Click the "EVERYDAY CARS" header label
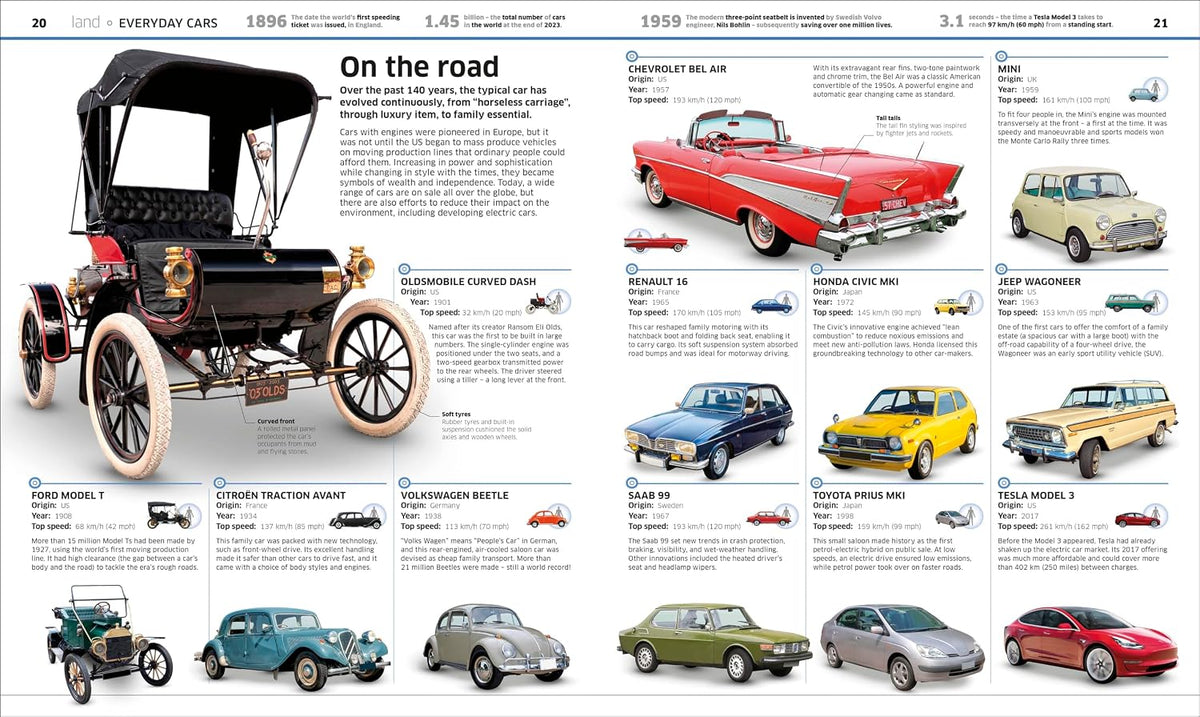Screen dimensions: 1200x717 click(168, 22)
